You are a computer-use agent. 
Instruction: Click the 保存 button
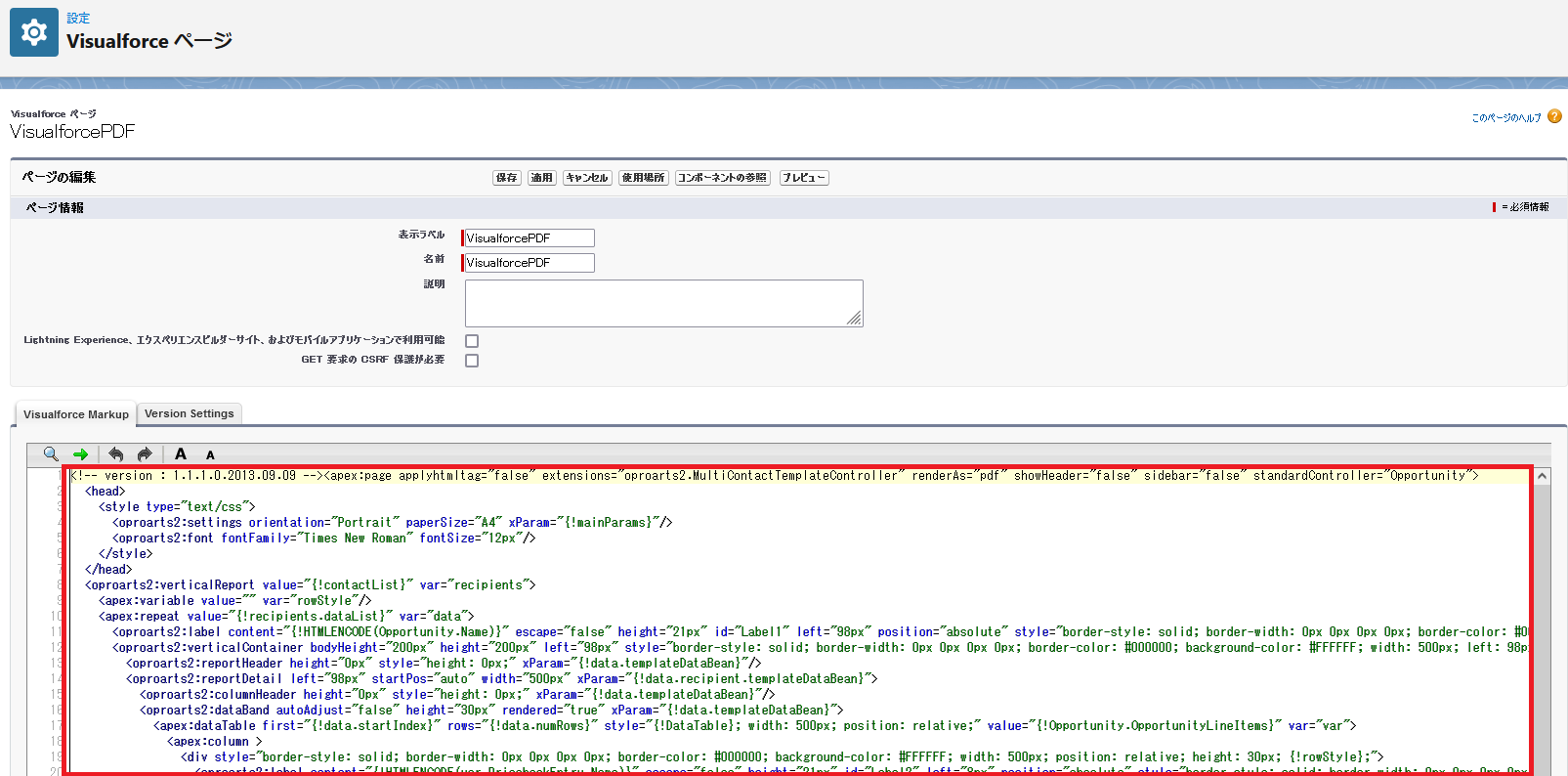507,178
